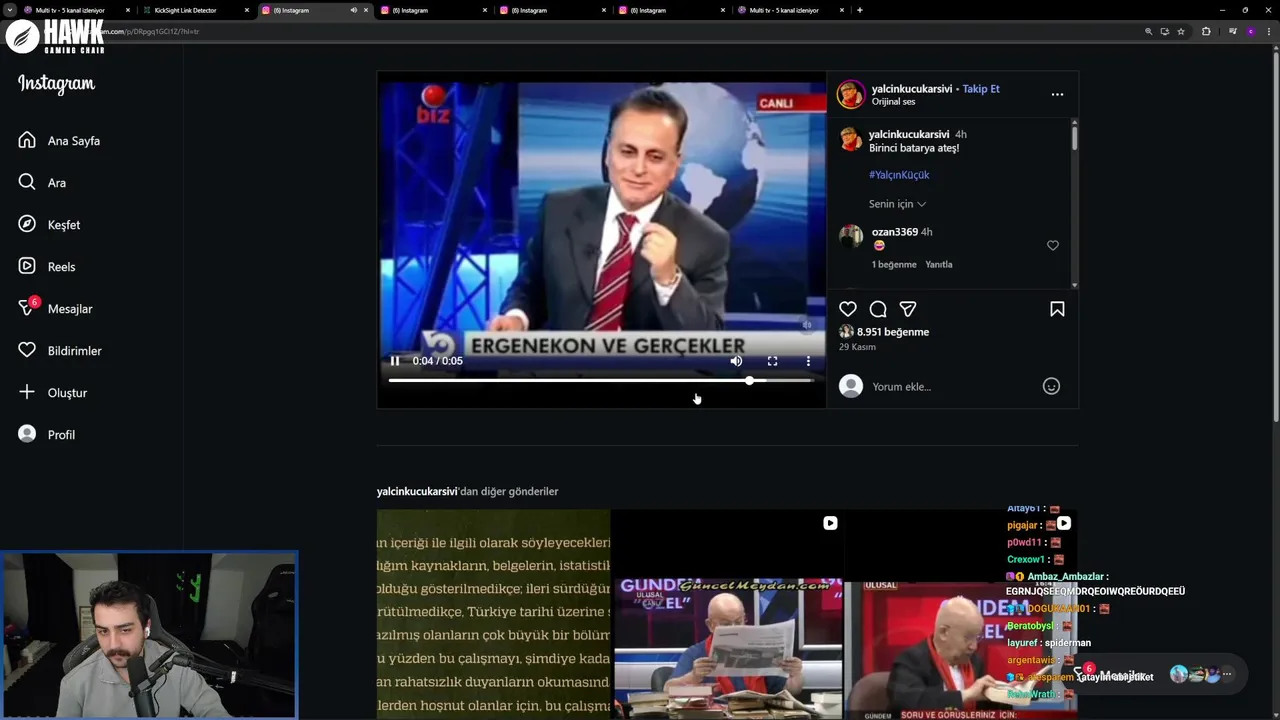Screen dimensions: 1280x720
Task: Select the Instagram tab playing audio
Action: [x=314, y=10]
